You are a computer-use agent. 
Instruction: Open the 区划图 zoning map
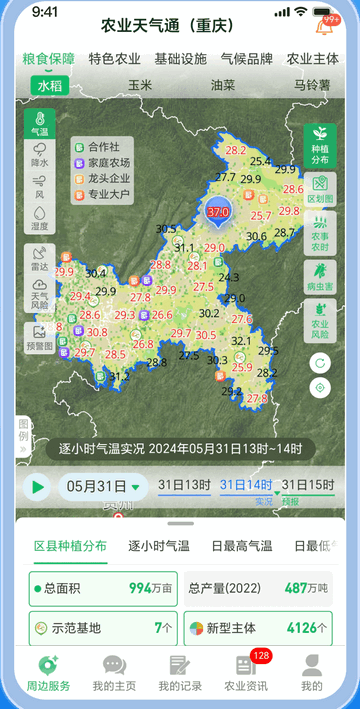320,189
